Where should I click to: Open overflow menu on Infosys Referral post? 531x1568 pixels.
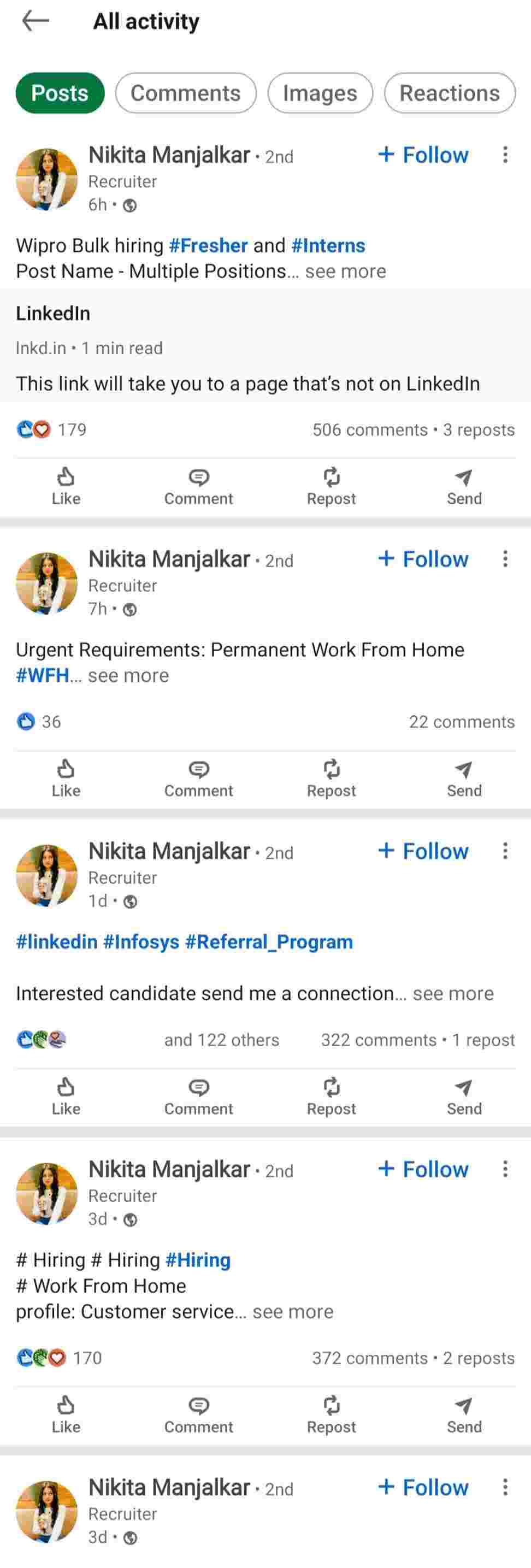click(x=505, y=850)
